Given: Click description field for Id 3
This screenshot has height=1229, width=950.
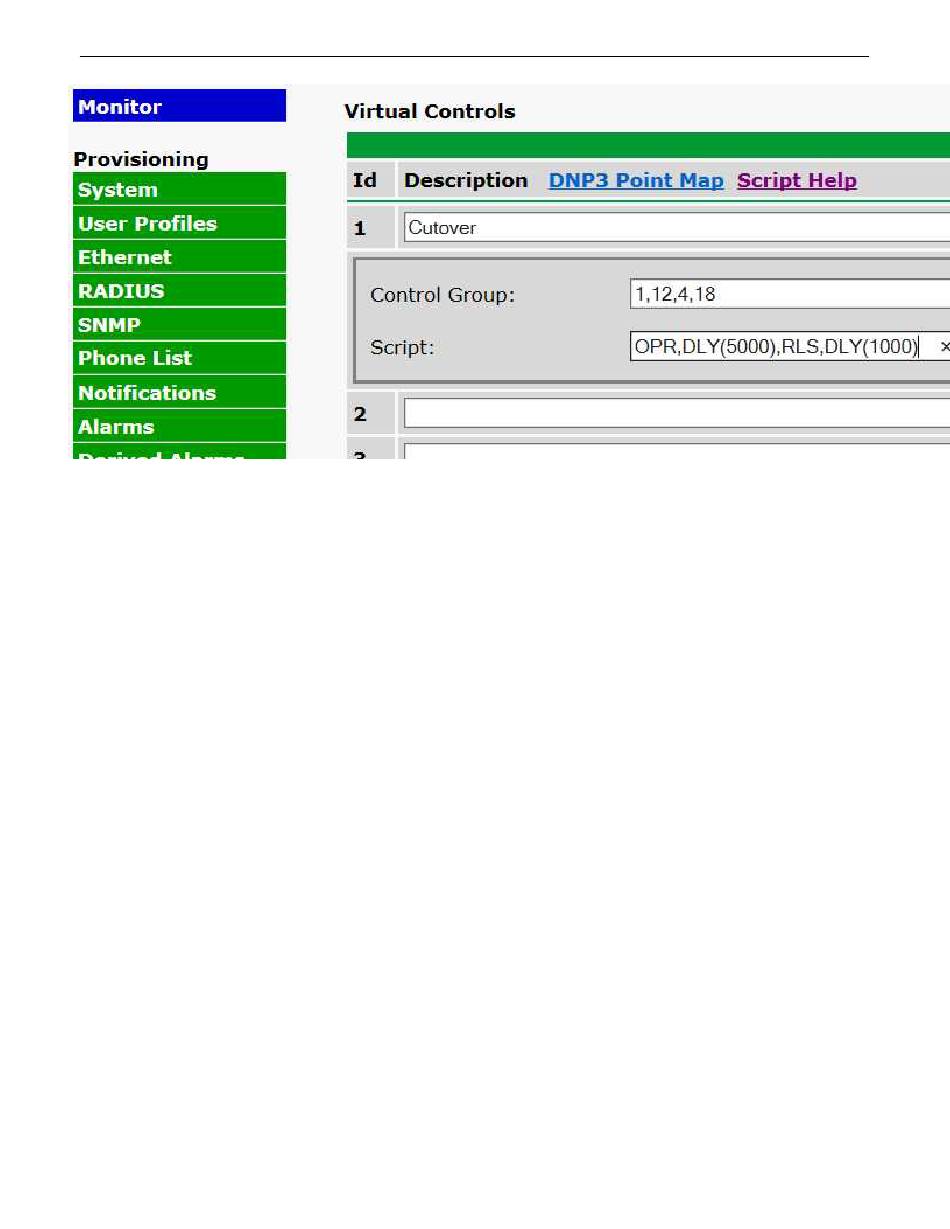Looking at the screenshot, I should [677, 452].
